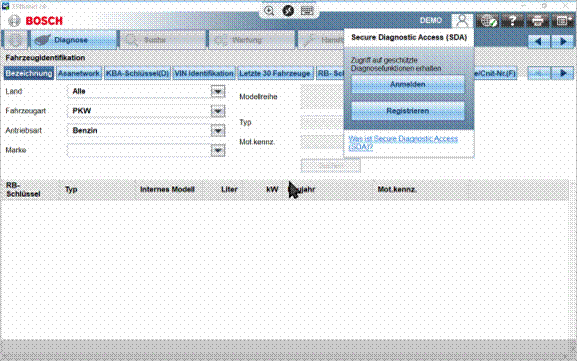The width and height of the screenshot is (578, 362).
Task: Click the main navigation left arrow
Action: pyautogui.click(x=539, y=41)
